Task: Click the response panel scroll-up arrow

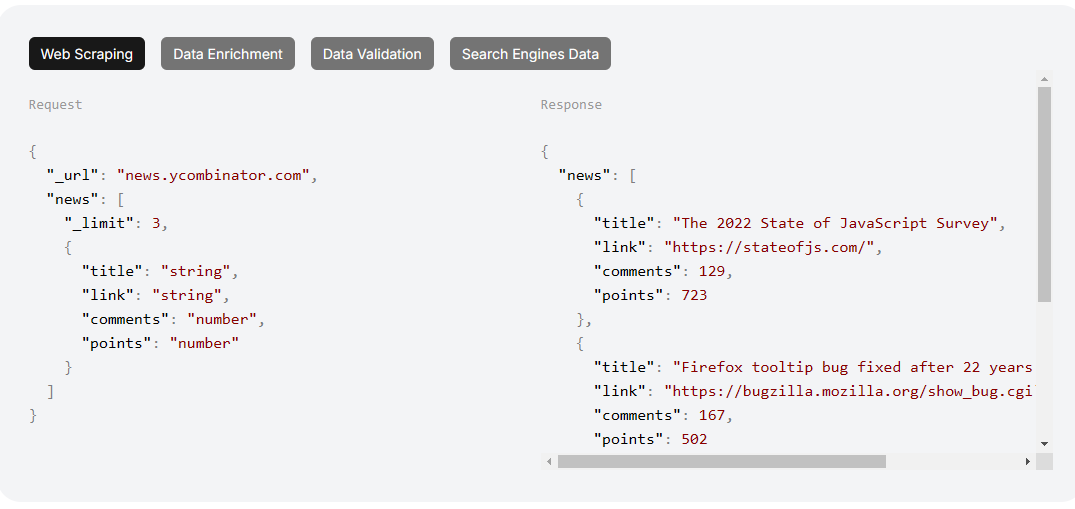Action: click(x=1044, y=78)
